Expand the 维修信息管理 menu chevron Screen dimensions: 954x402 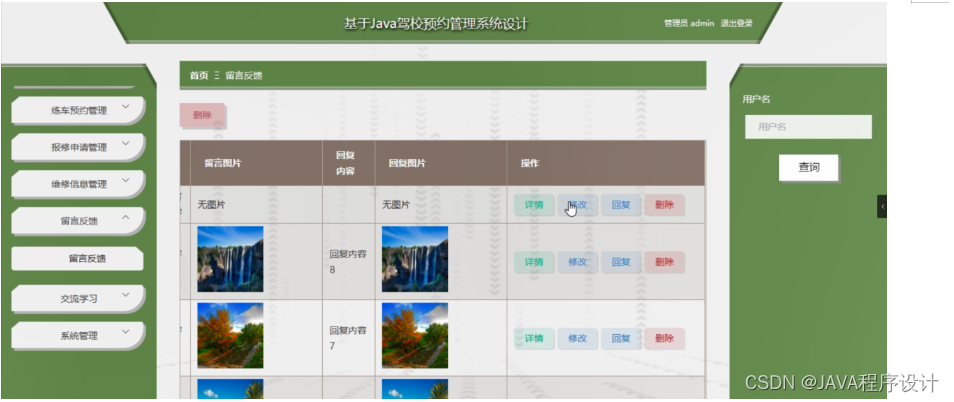(125, 181)
